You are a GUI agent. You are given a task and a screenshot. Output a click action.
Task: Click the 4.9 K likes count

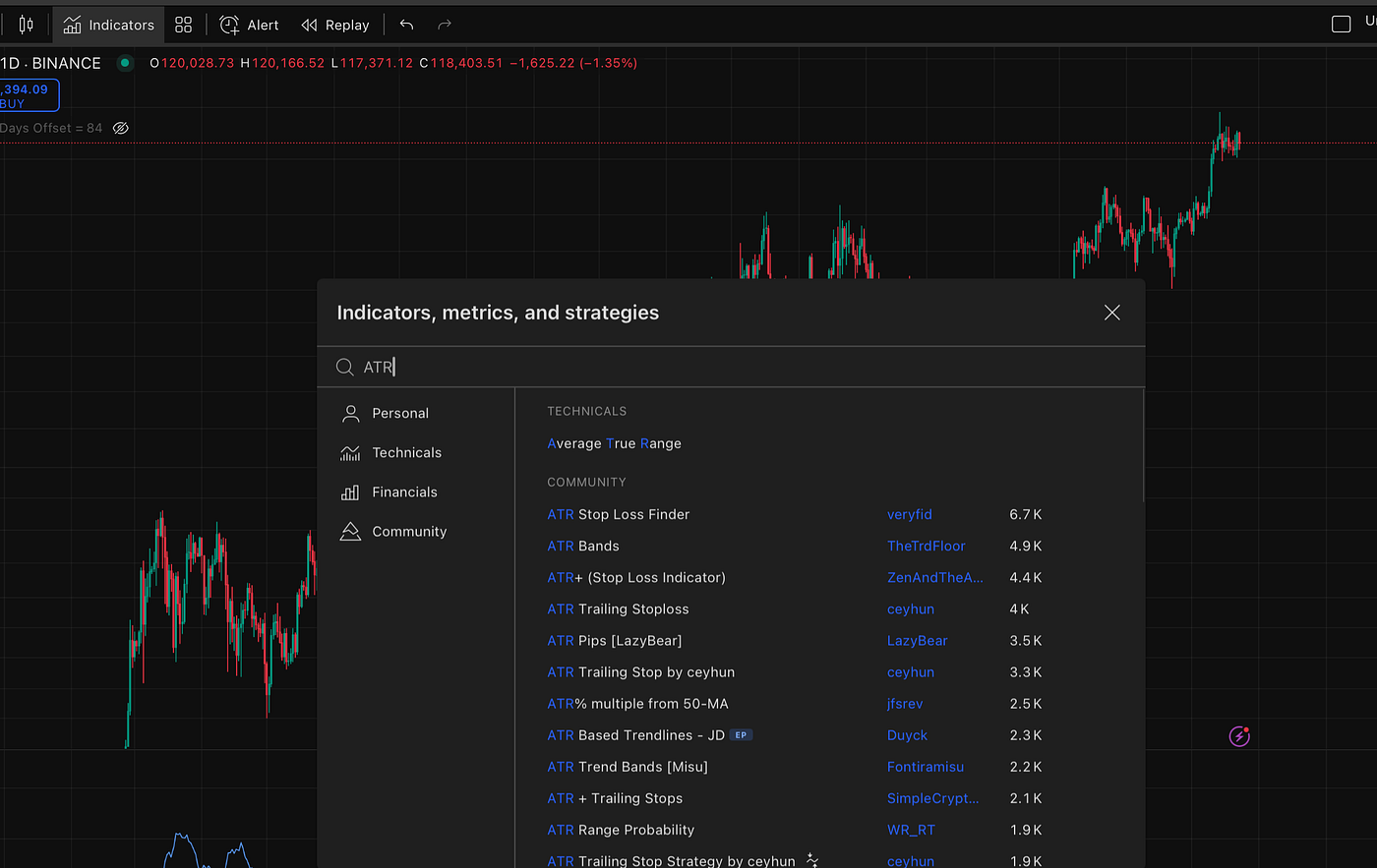pyautogui.click(x=1026, y=546)
